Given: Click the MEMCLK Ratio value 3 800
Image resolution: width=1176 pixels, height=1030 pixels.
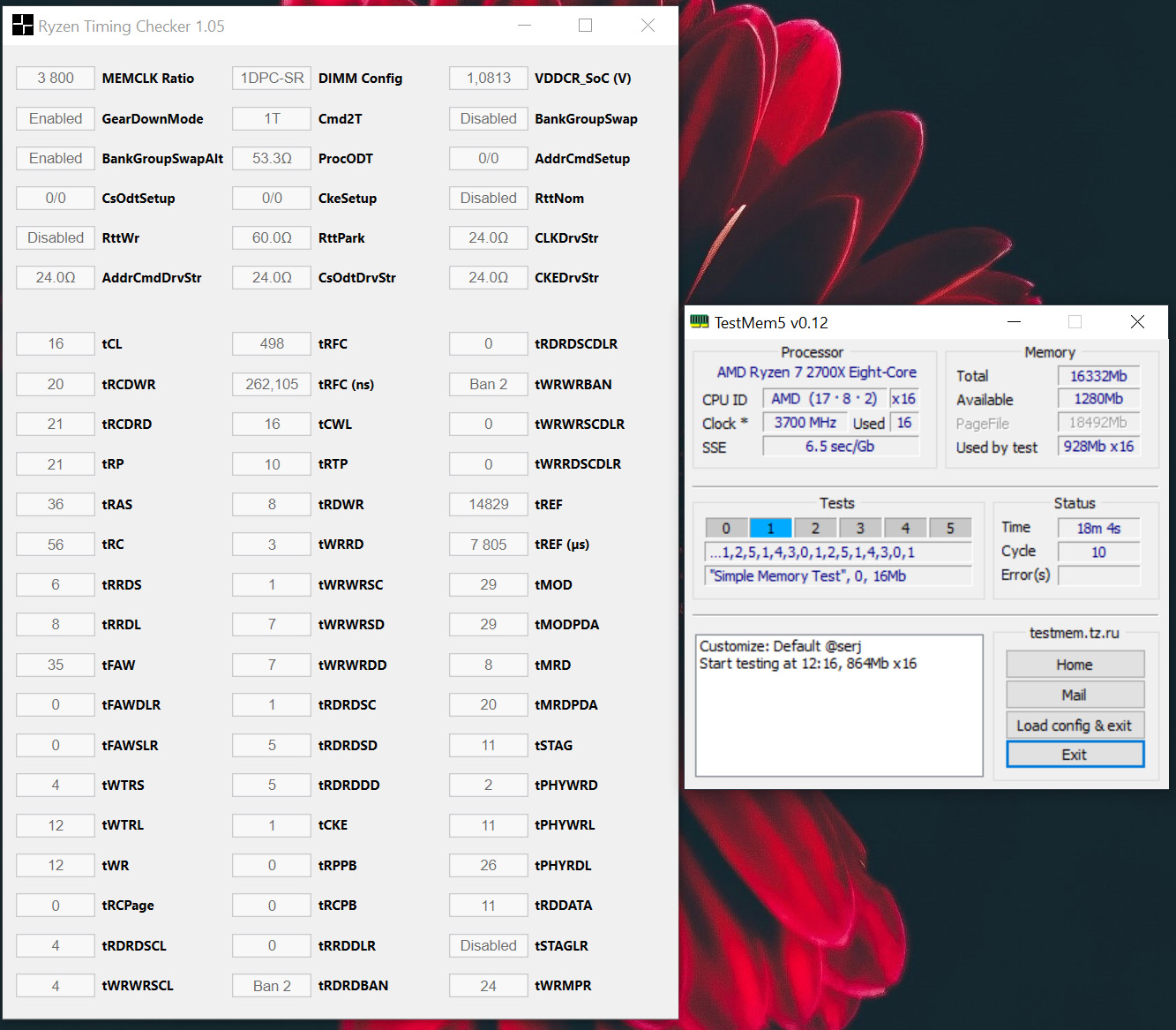Looking at the screenshot, I should coord(56,78).
